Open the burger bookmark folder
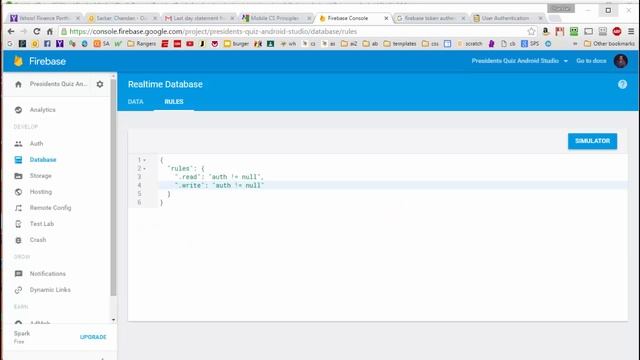This screenshot has width=640, height=360. pos(236,43)
